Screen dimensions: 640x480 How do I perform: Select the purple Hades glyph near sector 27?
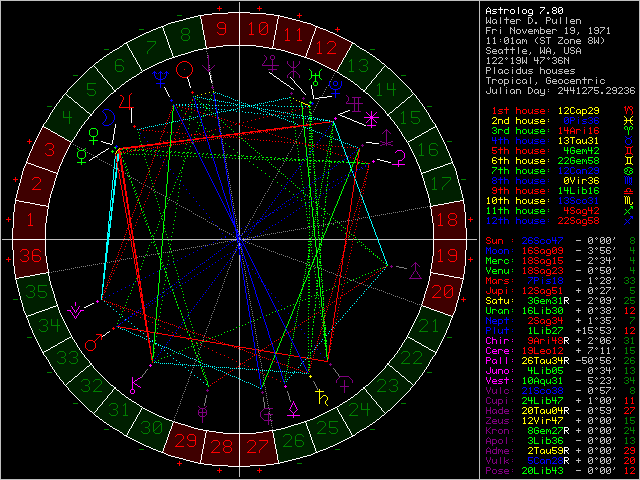(x=267, y=415)
